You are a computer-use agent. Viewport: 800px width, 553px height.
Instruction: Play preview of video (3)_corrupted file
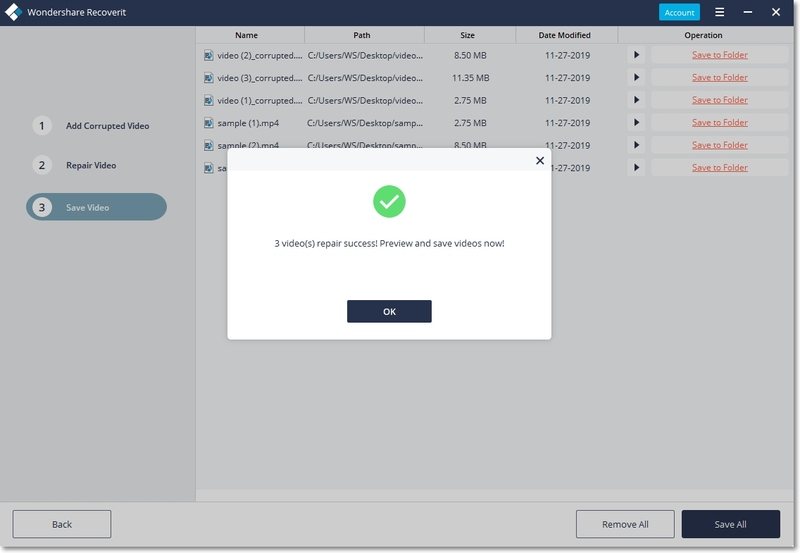(x=636, y=78)
